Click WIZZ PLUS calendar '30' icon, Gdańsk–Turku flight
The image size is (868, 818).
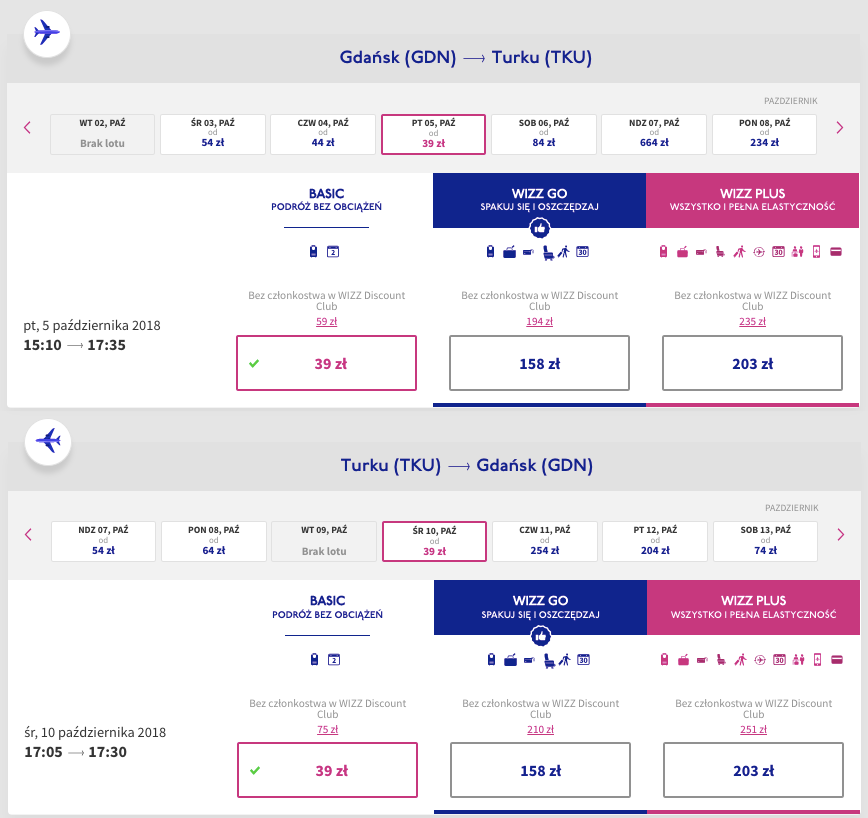tap(778, 252)
